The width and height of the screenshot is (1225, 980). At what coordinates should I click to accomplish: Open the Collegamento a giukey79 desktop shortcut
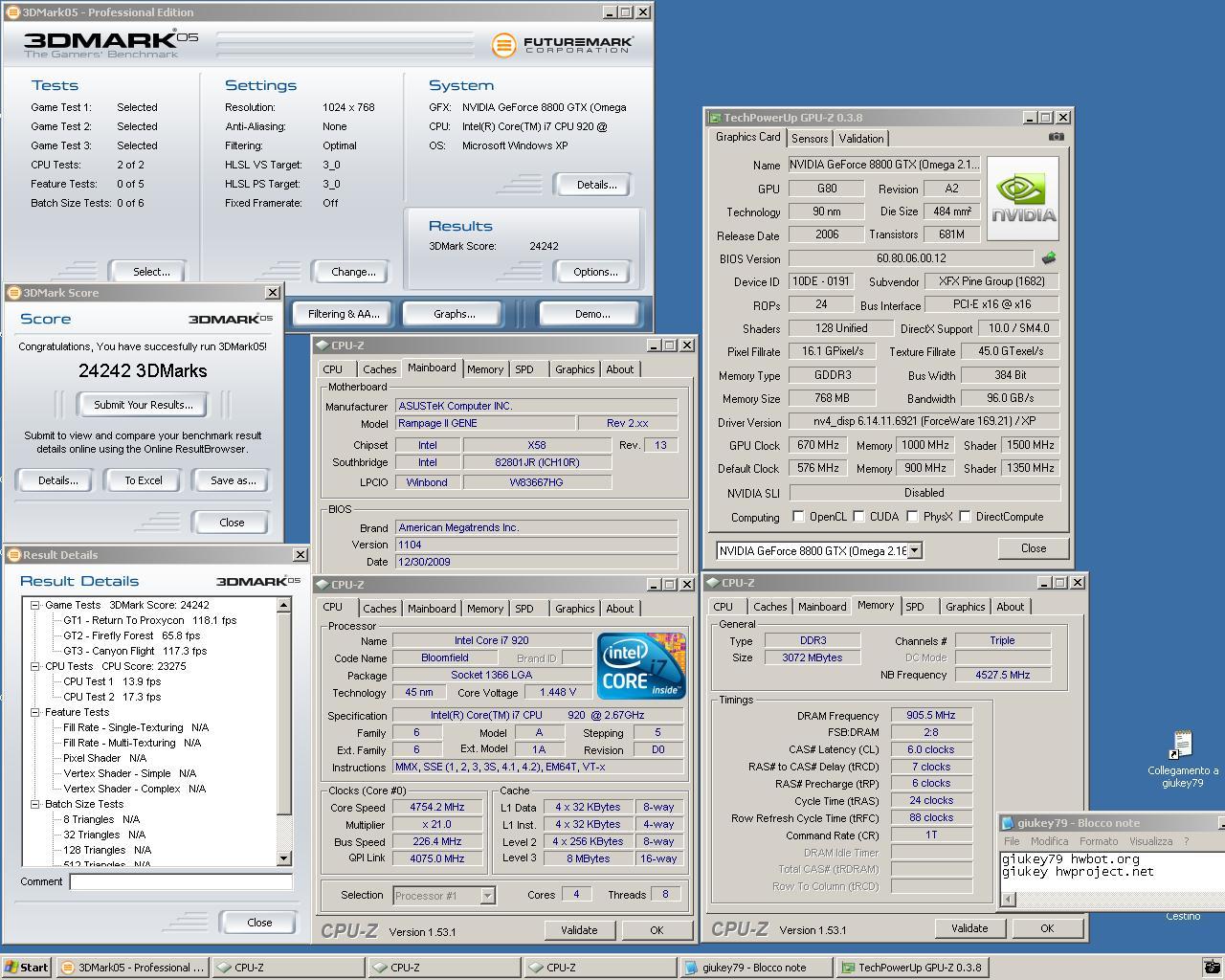coord(1183,759)
